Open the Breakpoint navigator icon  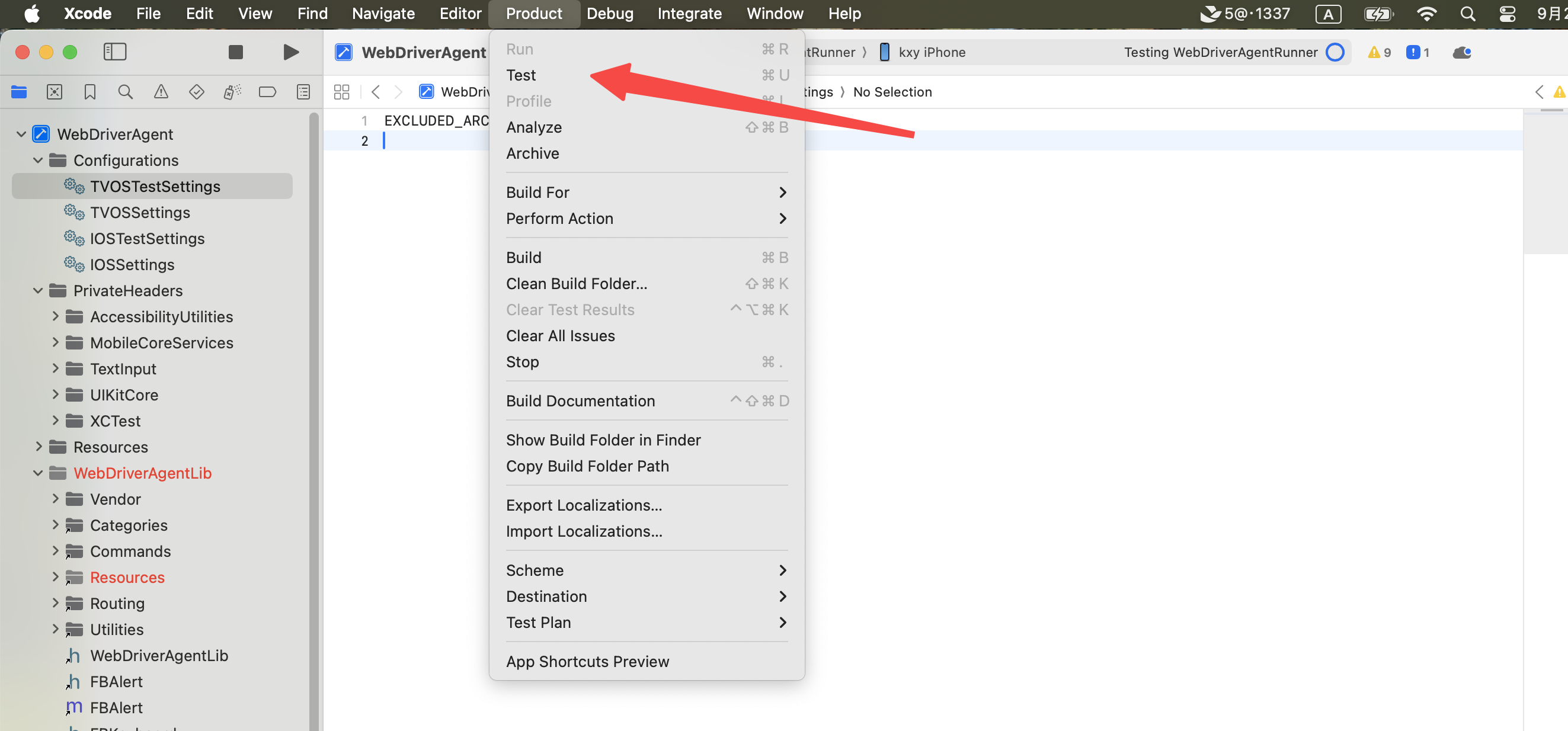(x=267, y=92)
